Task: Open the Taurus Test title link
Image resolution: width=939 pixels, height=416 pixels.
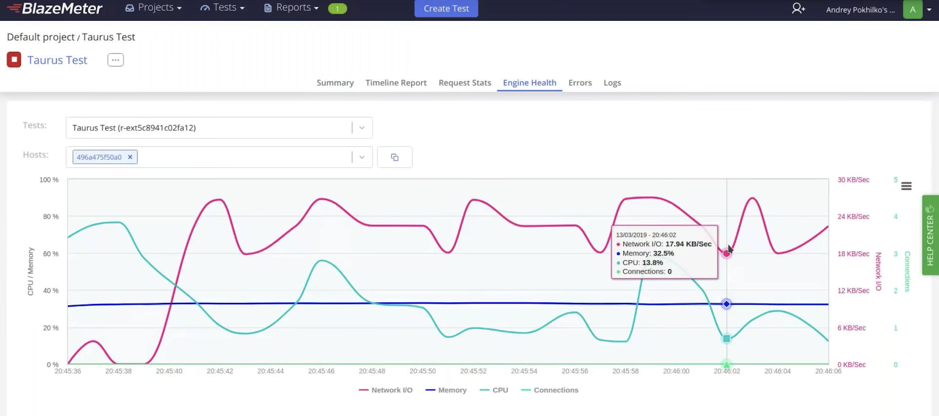Action: tap(57, 60)
